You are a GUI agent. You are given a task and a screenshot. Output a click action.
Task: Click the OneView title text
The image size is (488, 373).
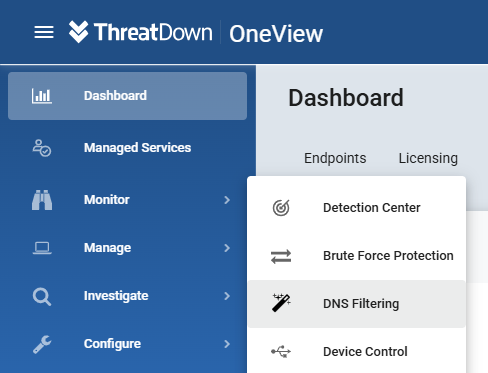276,34
